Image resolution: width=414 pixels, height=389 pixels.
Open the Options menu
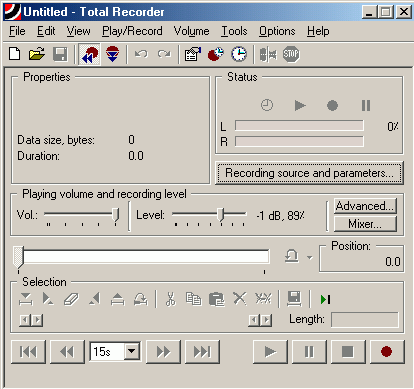tap(277, 31)
